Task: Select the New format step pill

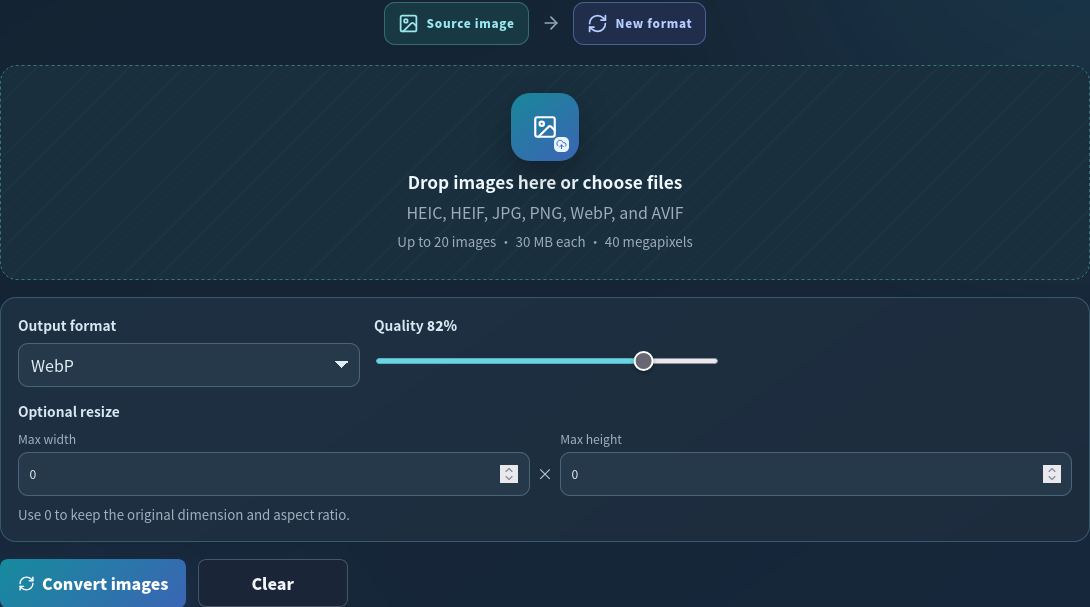Action: (639, 24)
